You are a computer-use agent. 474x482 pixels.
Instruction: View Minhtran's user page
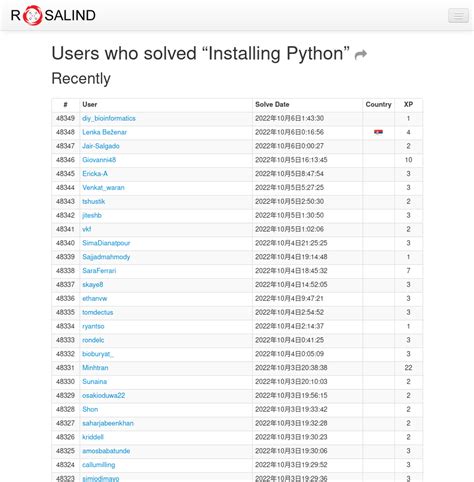95,368
